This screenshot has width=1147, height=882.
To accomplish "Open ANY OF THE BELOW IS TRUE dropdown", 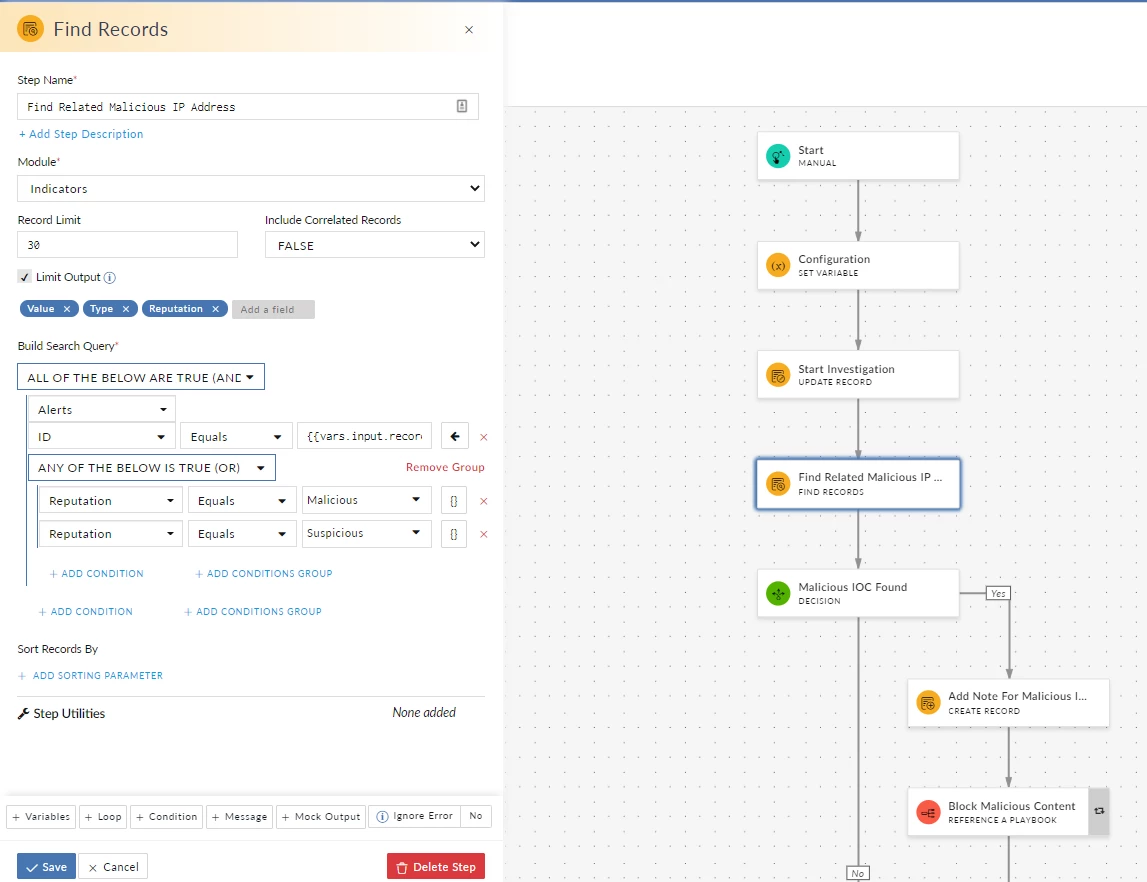I will (151, 468).
